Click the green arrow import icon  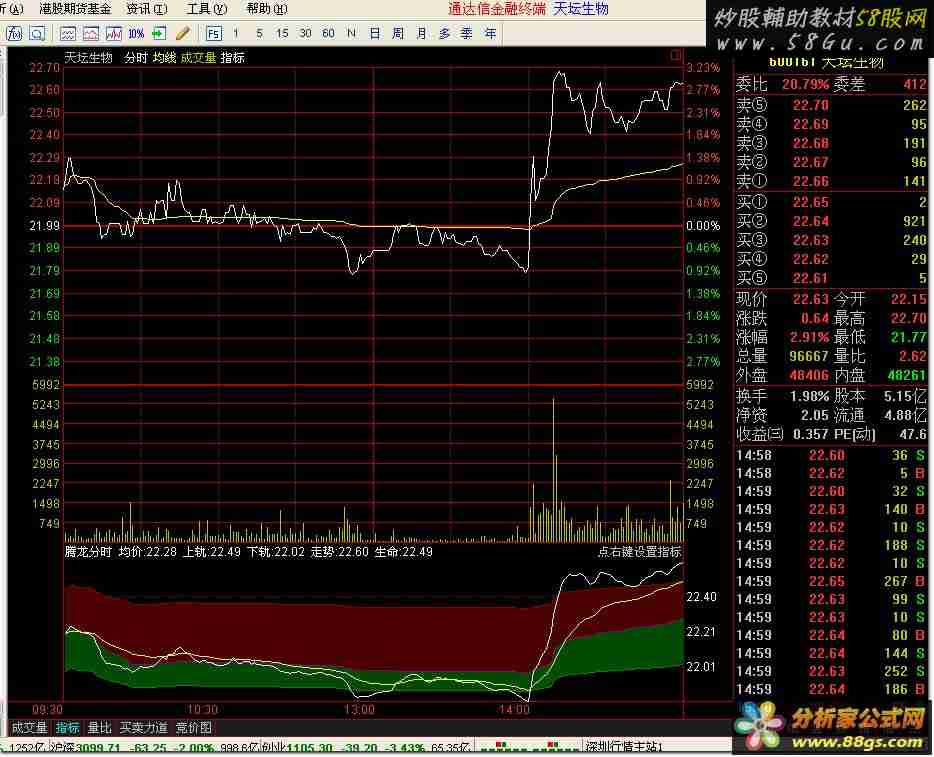(x=159, y=33)
